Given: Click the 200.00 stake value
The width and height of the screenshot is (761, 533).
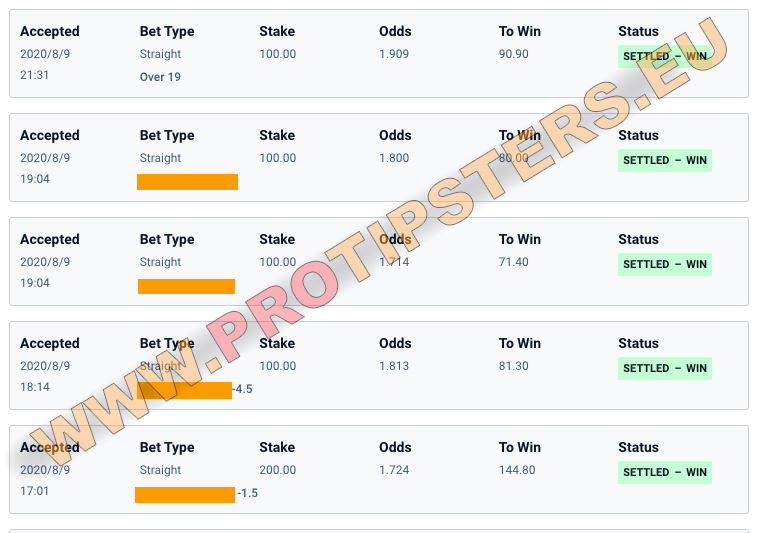Looking at the screenshot, I should point(277,470).
